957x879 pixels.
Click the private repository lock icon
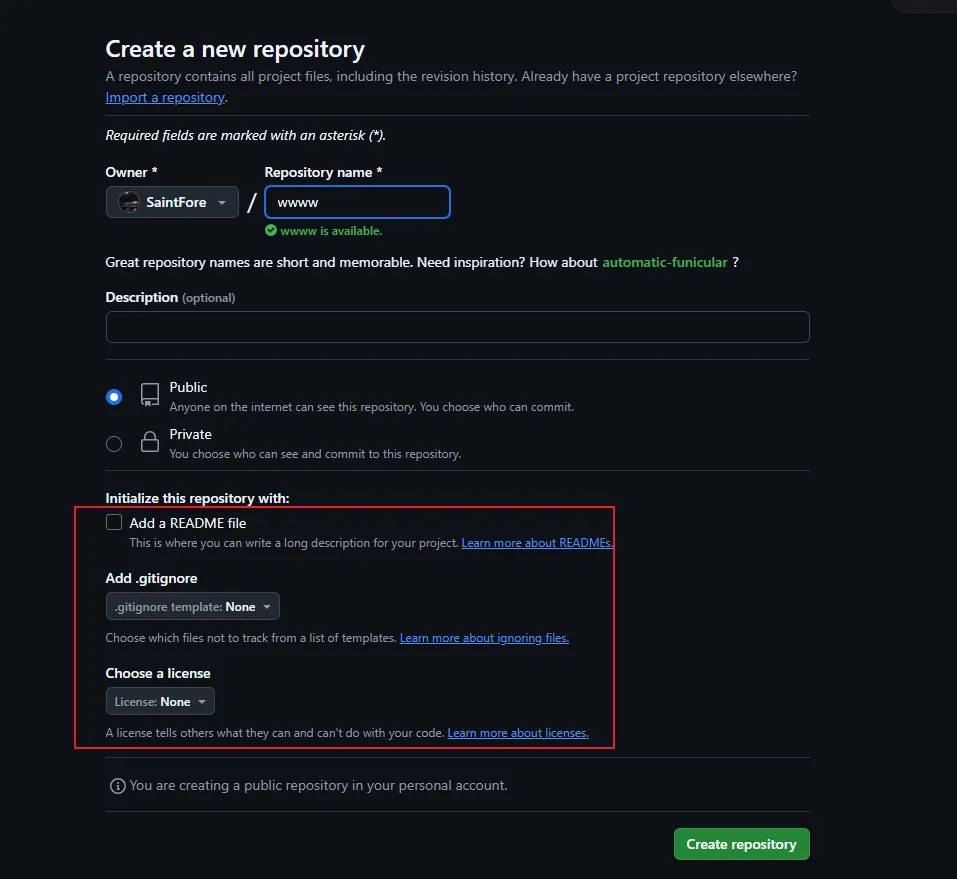coord(150,441)
